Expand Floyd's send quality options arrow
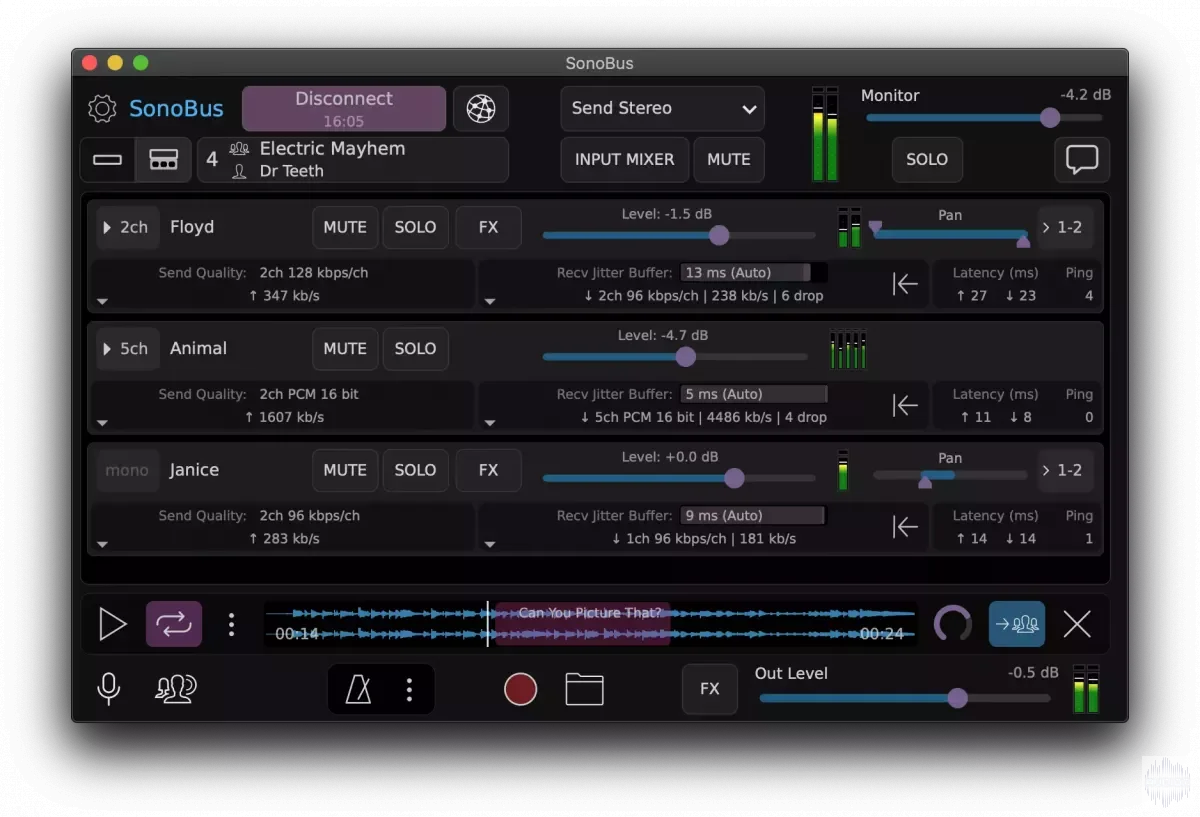Screen dimensions: 1200x817 click(103, 301)
